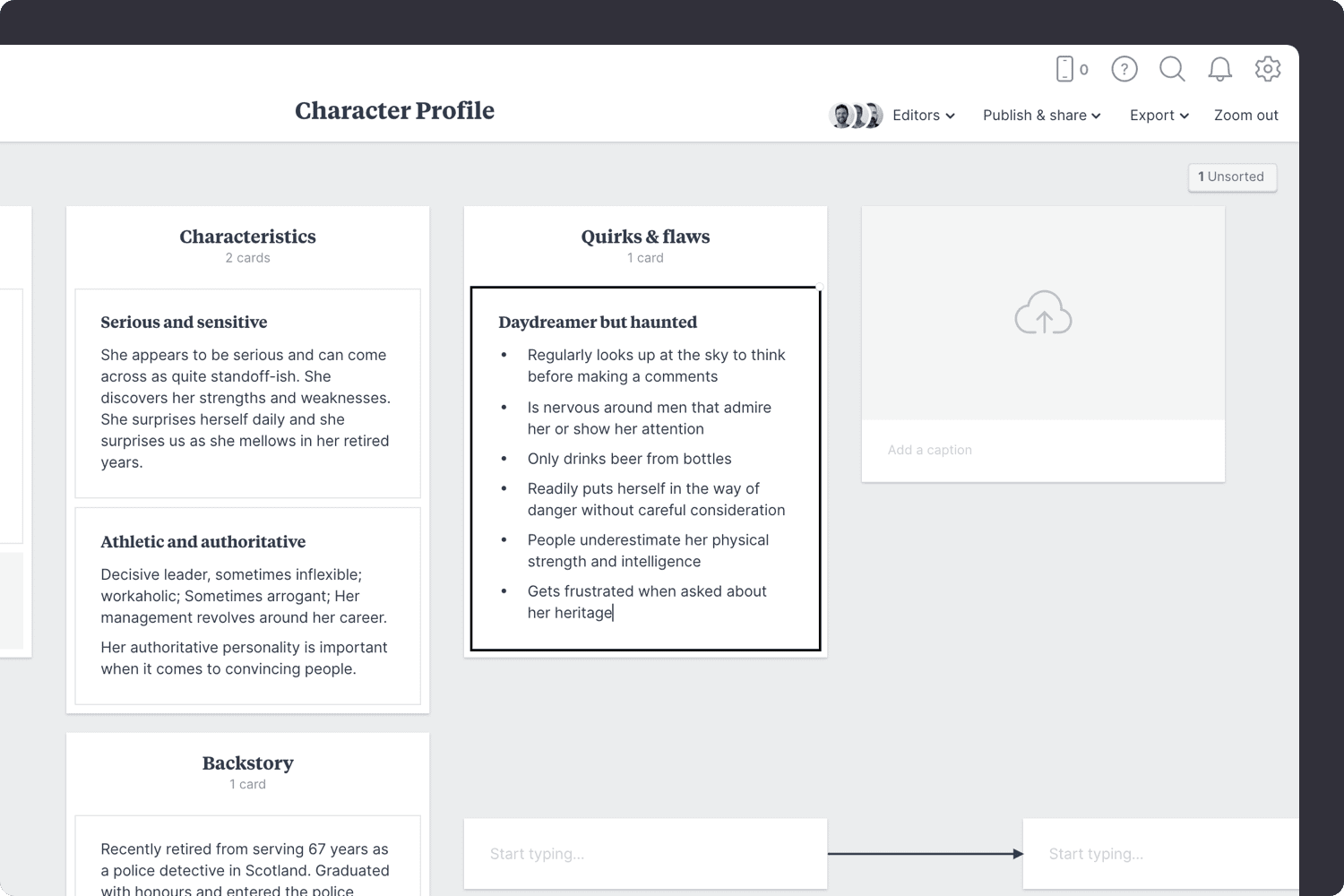Select the Daydreamer but haunted card

pos(645,466)
